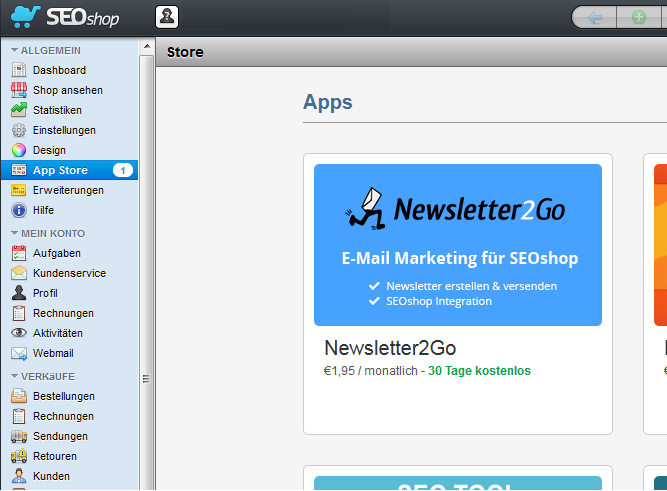Click the Store page title
This screenshot has height=491, width=667.
click(x=185, y=52)
